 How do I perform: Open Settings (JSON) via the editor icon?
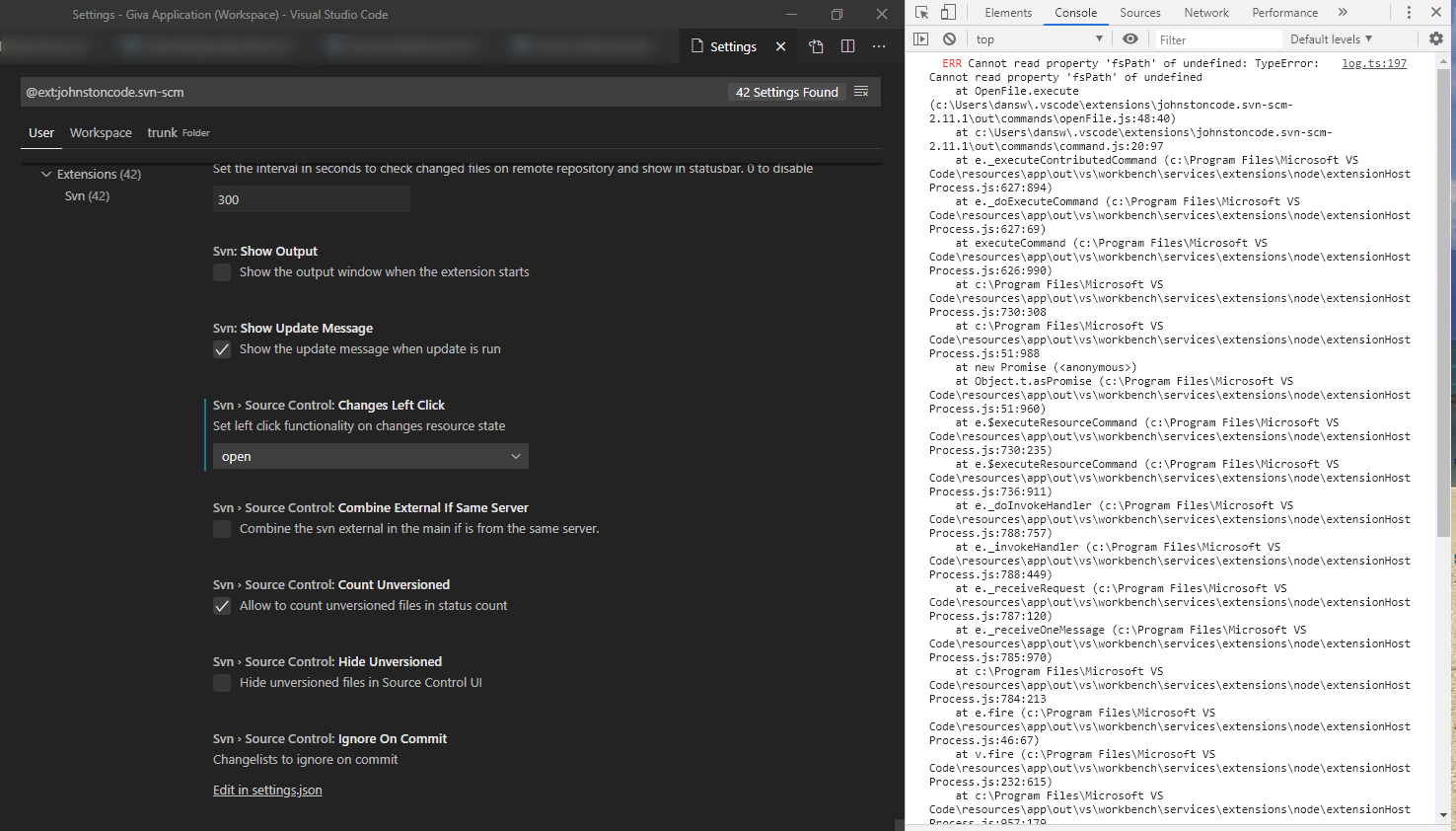tap(816, 45)
